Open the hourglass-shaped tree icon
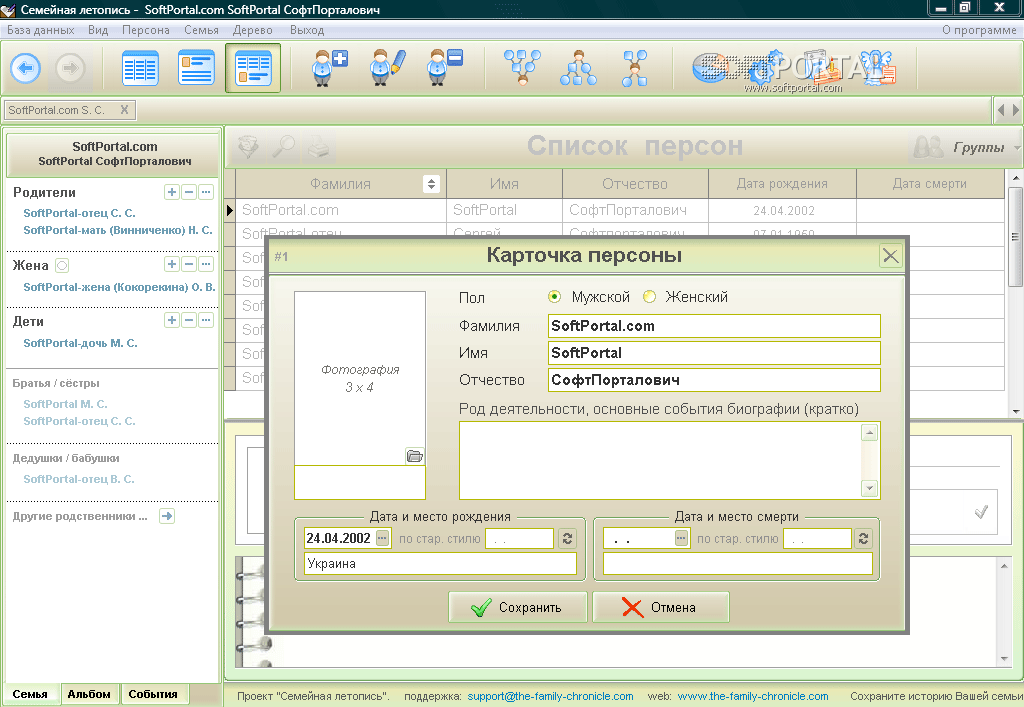 (x=634, y=68)
